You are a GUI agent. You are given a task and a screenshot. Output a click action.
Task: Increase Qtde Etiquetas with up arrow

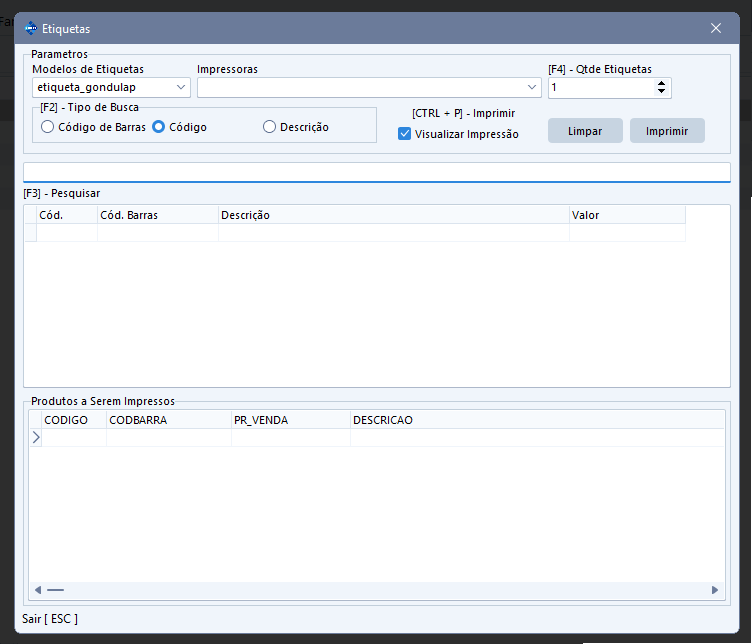(x=662, y=83)
